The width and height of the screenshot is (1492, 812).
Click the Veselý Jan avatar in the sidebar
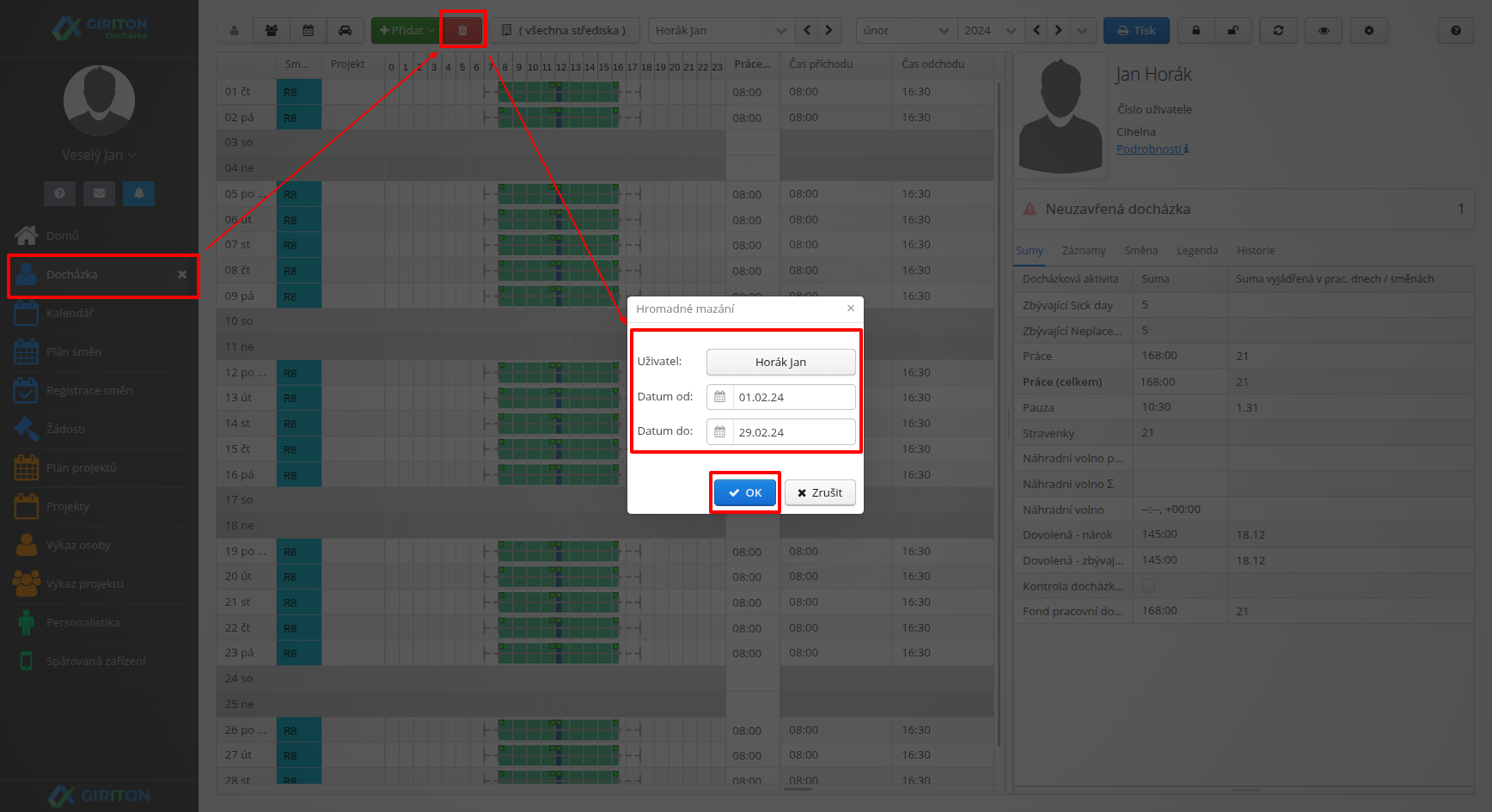click(x=100, y=100)
